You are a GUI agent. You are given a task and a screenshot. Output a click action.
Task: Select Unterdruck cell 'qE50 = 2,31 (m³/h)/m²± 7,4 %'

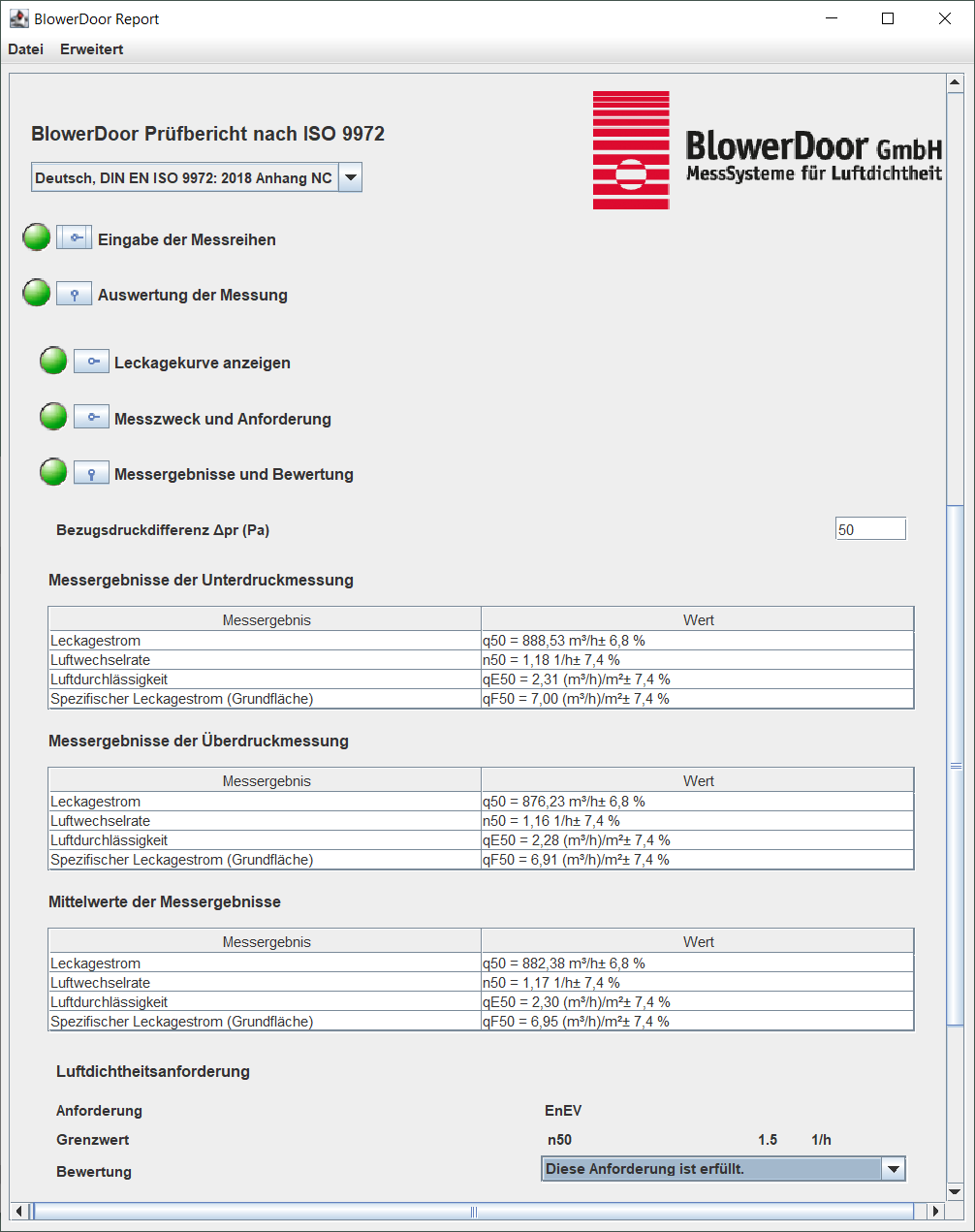pyautogui.click(x=697, y=679)
